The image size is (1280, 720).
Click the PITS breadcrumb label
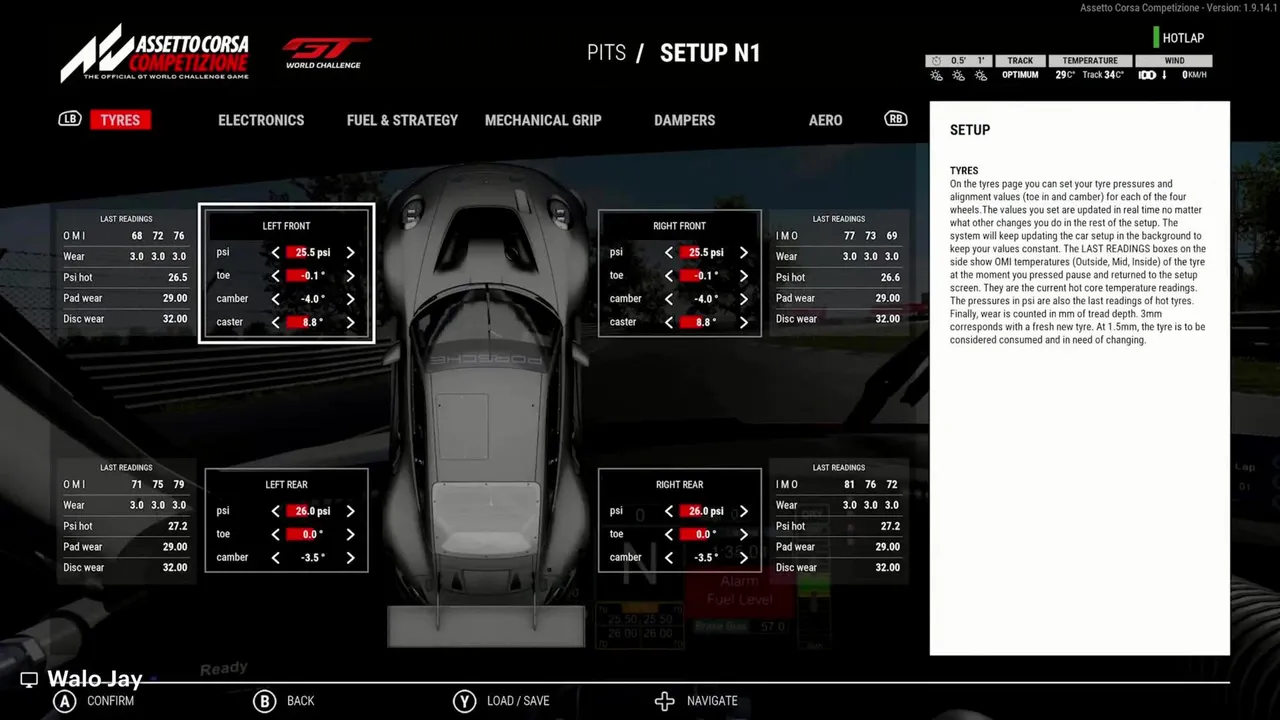606,53
